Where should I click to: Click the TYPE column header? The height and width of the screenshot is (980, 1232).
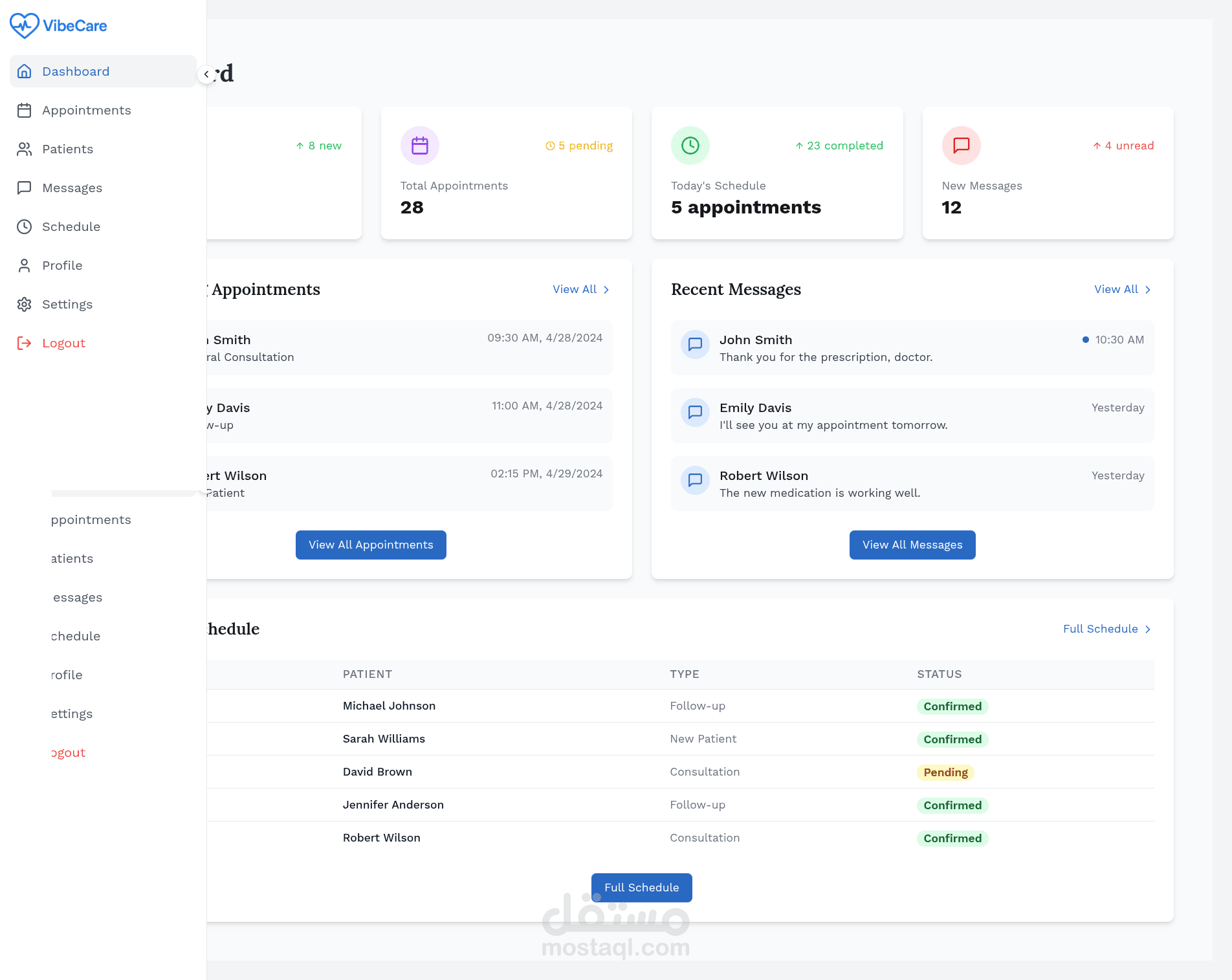[685, 674]
